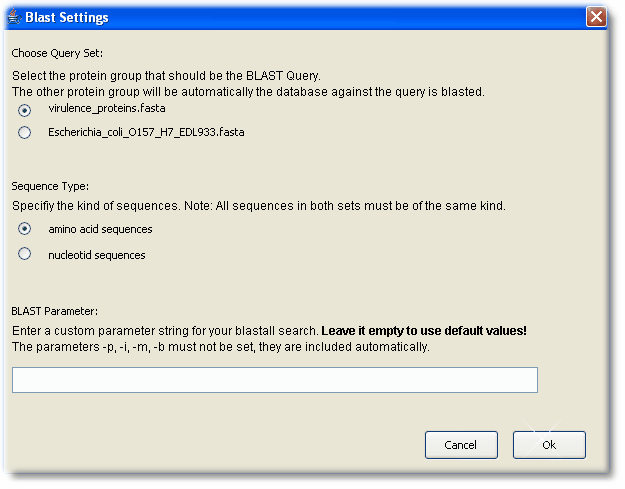This screenshot has width=625, height=489.
Task: Click the Escherichia_coli_O157_H7_EDL933.fasta label text
Action: (x=146, y=132)
